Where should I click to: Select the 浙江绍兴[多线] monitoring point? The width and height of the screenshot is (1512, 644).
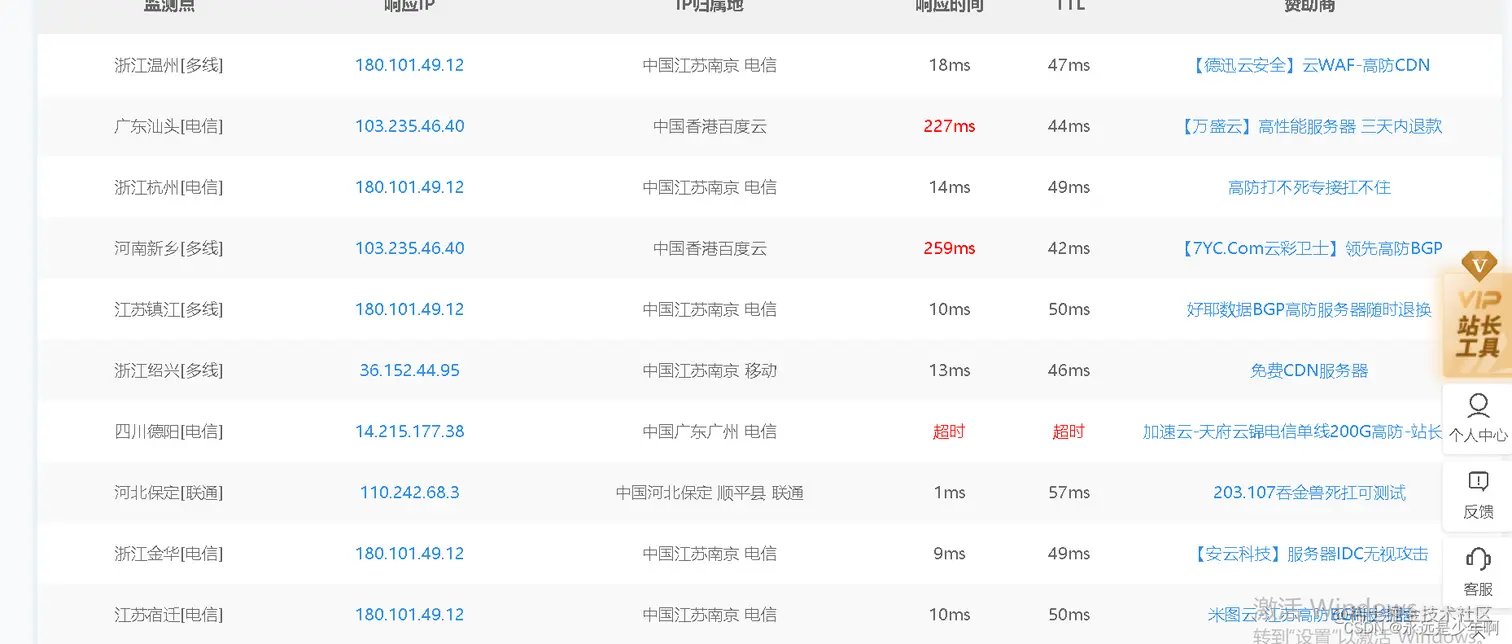click(168, 370)
